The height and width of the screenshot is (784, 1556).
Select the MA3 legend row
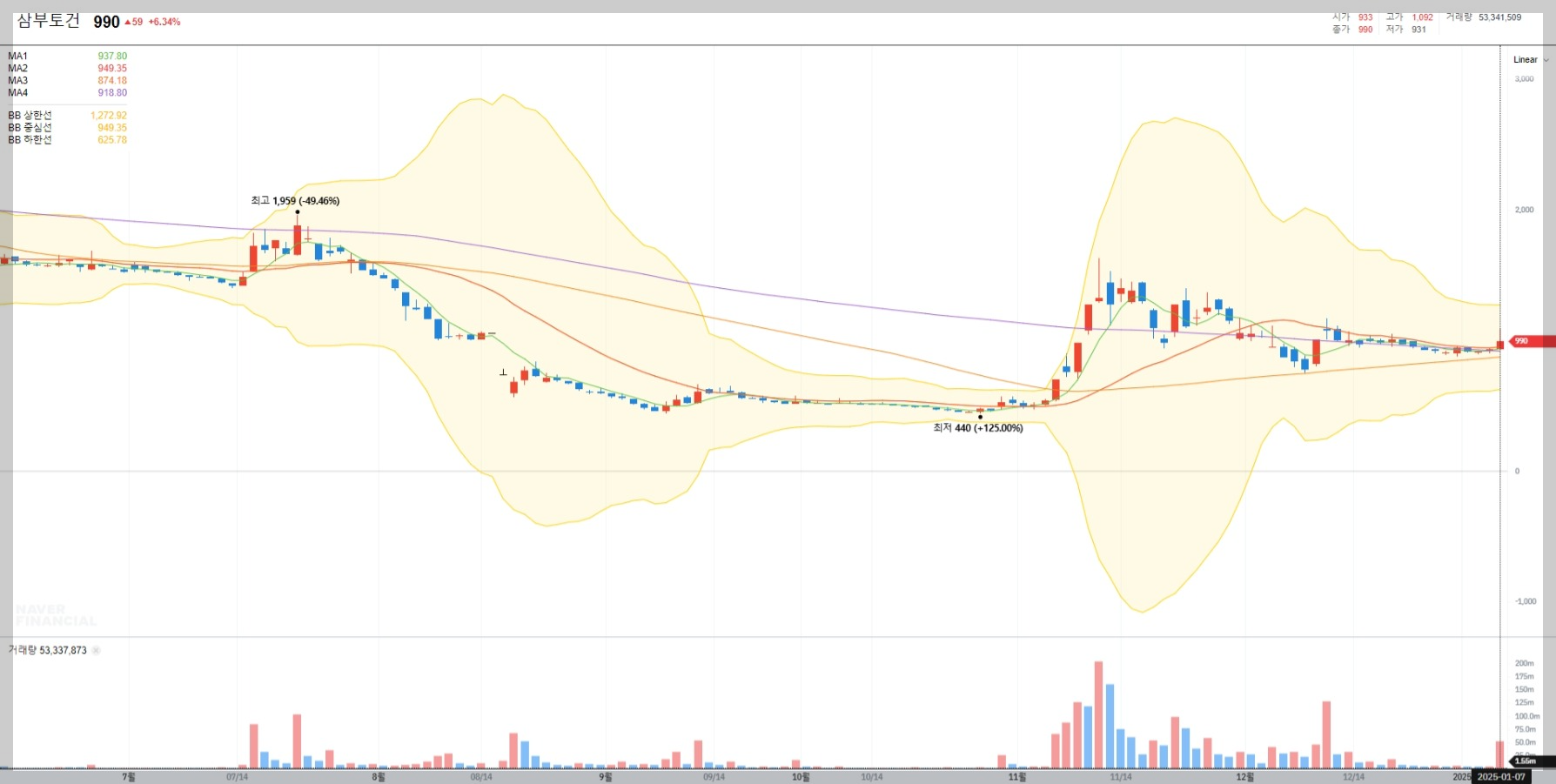[x=67, y=81]
